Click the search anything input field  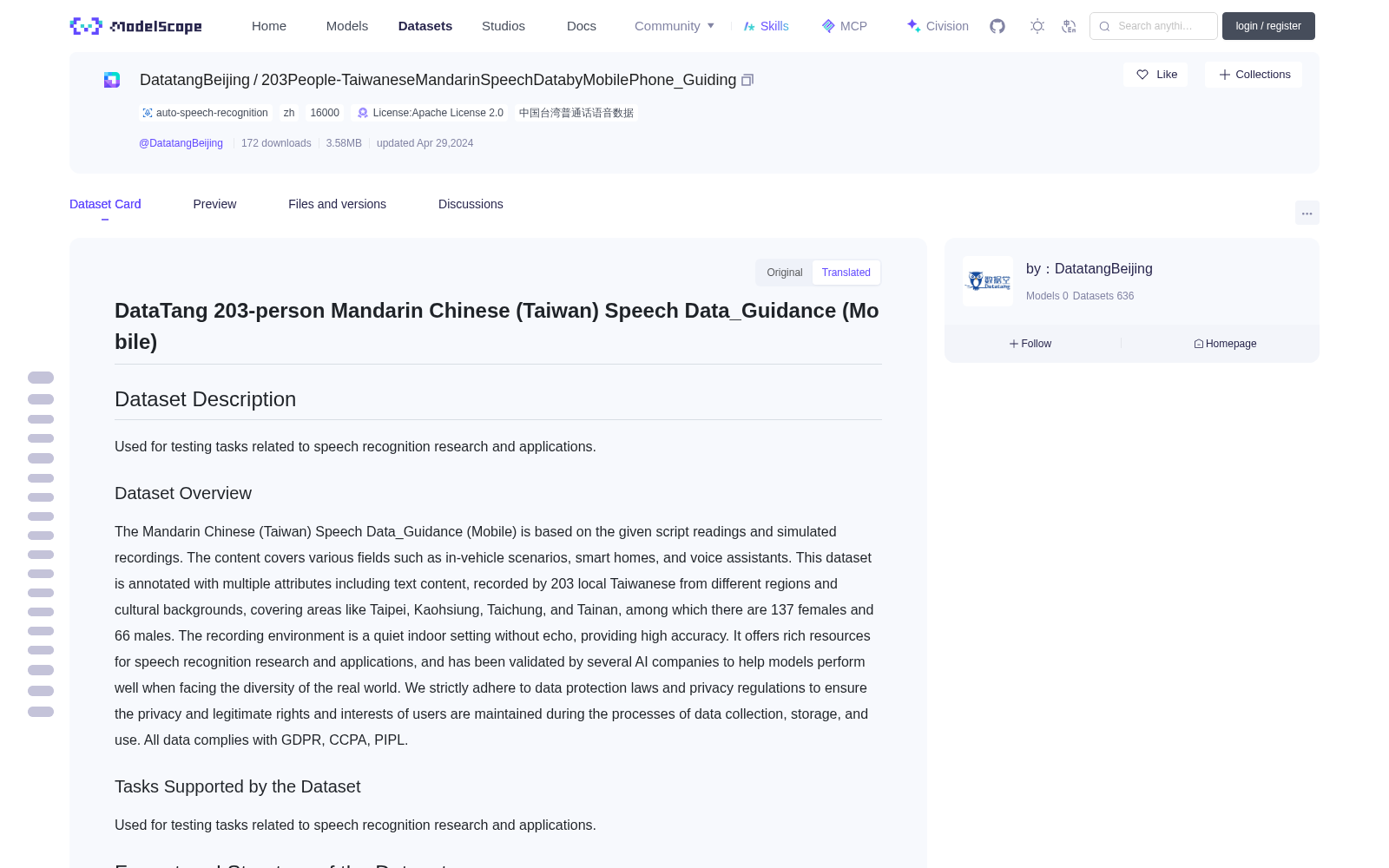[x=1154, y=26]
